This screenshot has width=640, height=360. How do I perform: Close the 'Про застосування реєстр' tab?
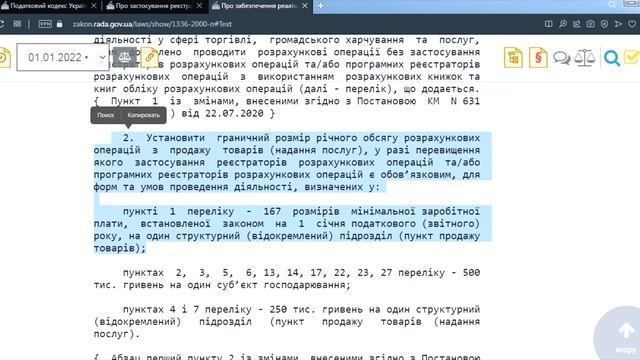[199, 6]
